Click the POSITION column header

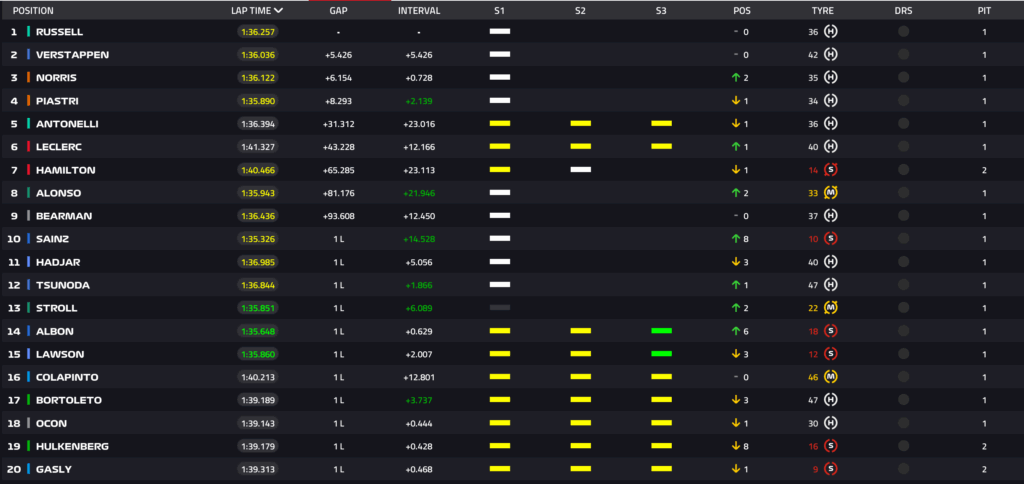click(x=33, y=11)
